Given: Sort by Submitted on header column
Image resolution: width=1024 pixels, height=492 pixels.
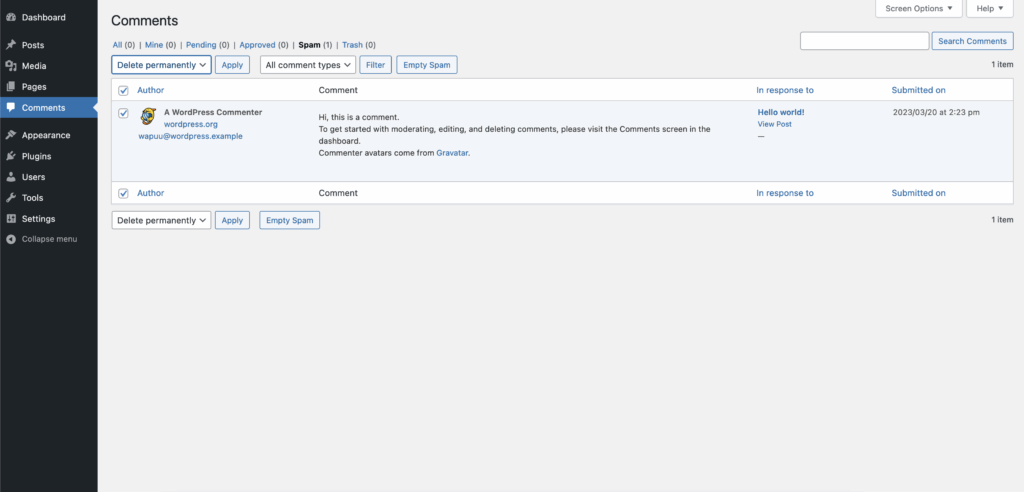Looking at the screenshot, I should coord(918,90).
